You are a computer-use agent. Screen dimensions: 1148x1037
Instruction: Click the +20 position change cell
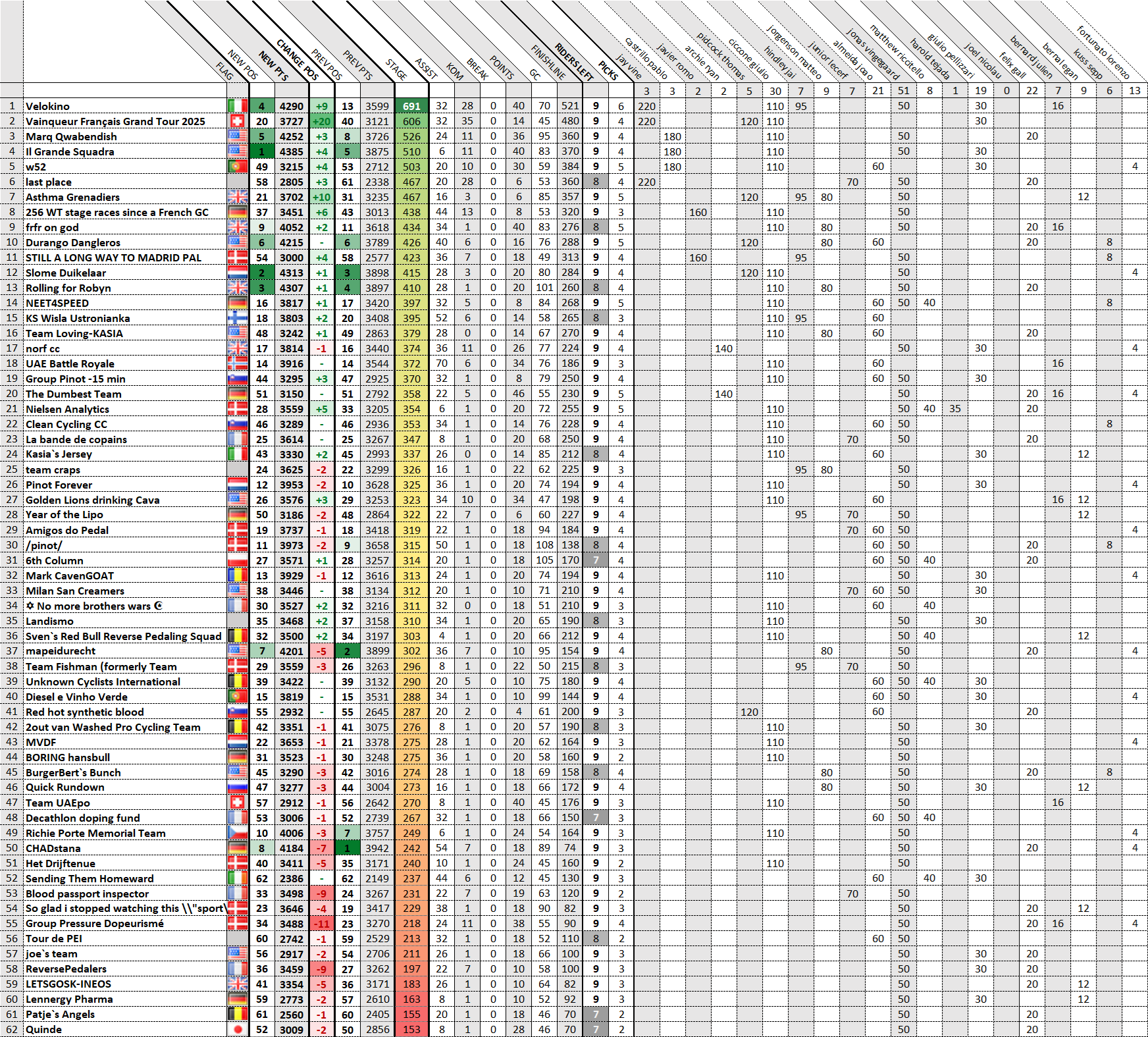(x=322, y=121)
